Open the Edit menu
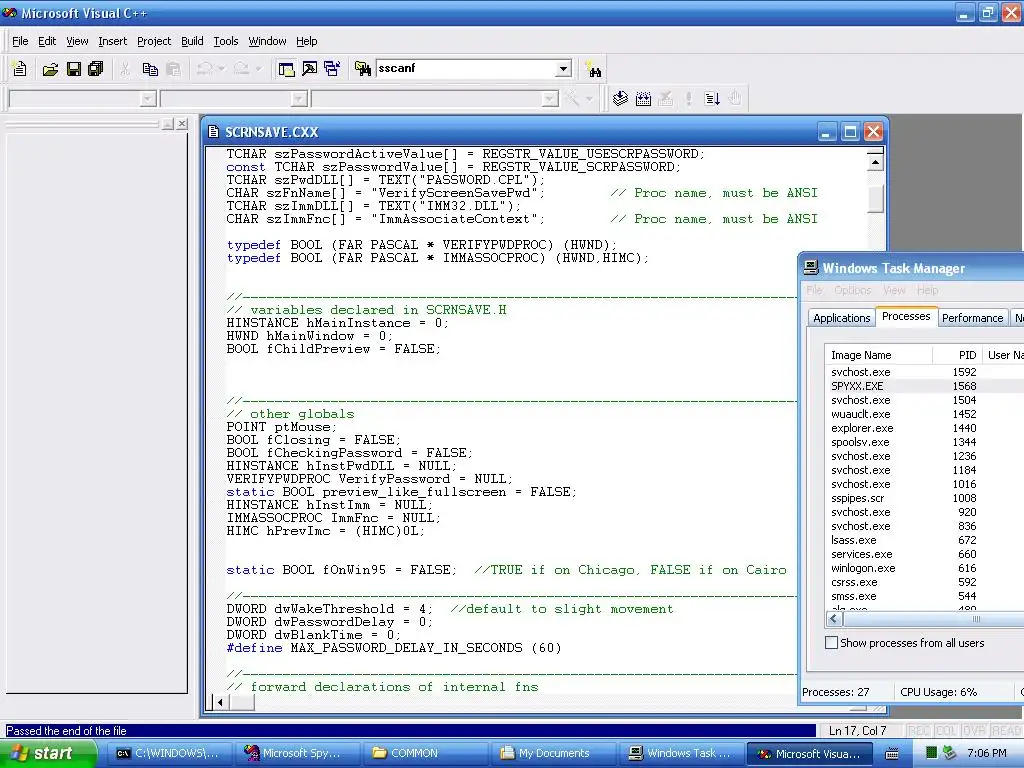This screenshot has height=768, width=1024. (47, 41)
